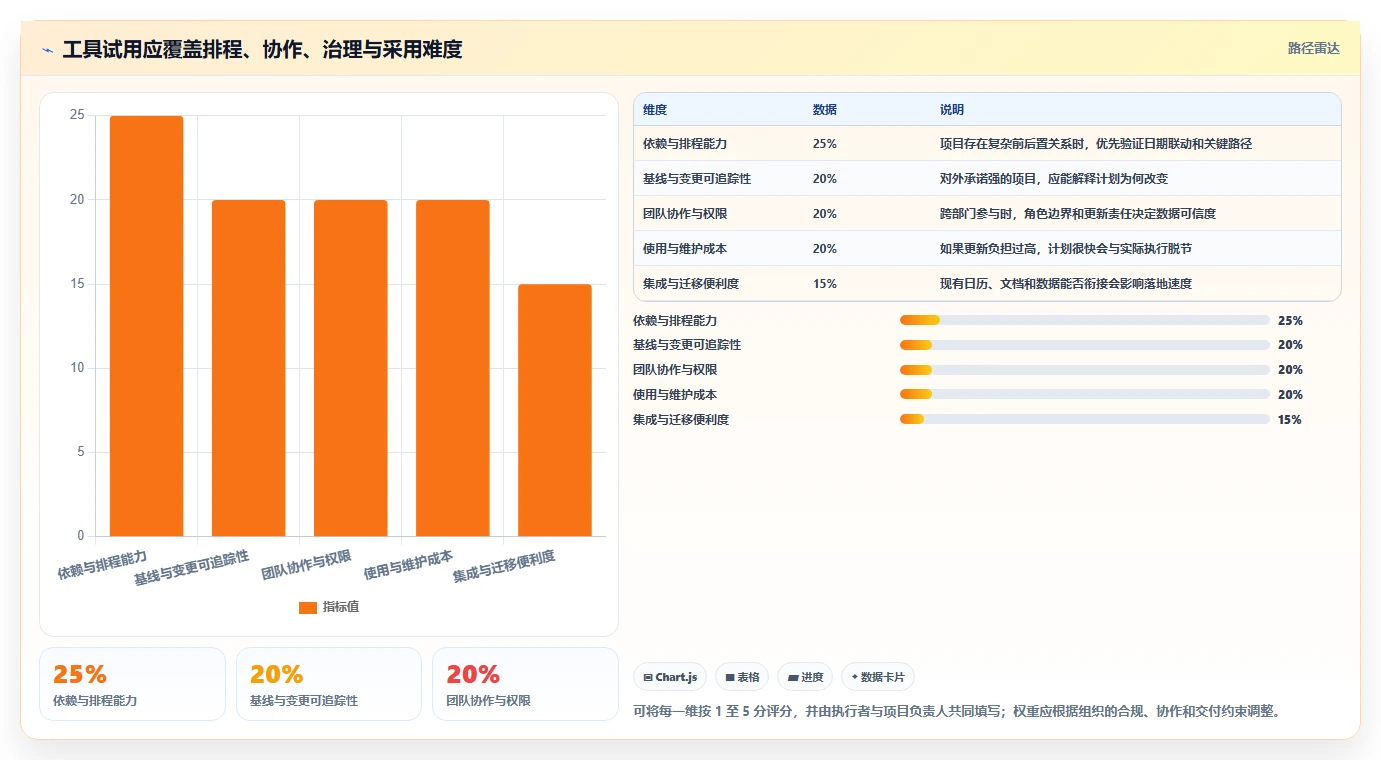This screenshot has height=760, width=1381.
Task: Click the 依赖与排程能力 chart axis label
Action: coord(103,565)
